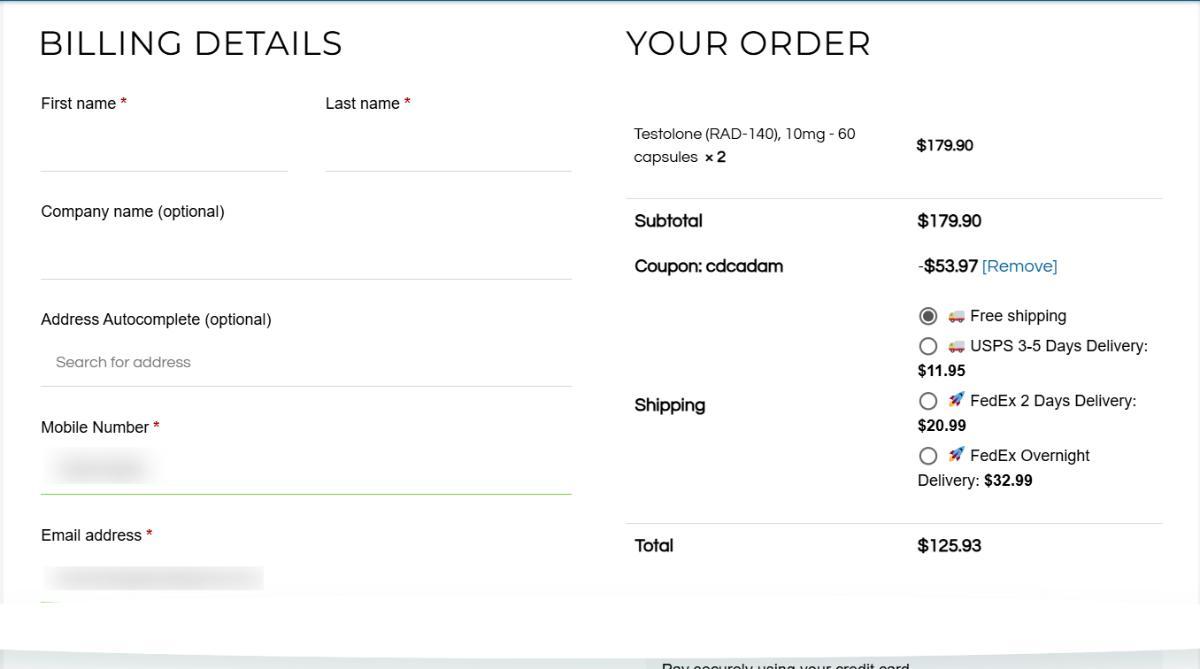The height and width of the screenshot is (669, 1200).
Task: Click the truck icon beside USPS delivery
Action: click(x=956, y=346)
